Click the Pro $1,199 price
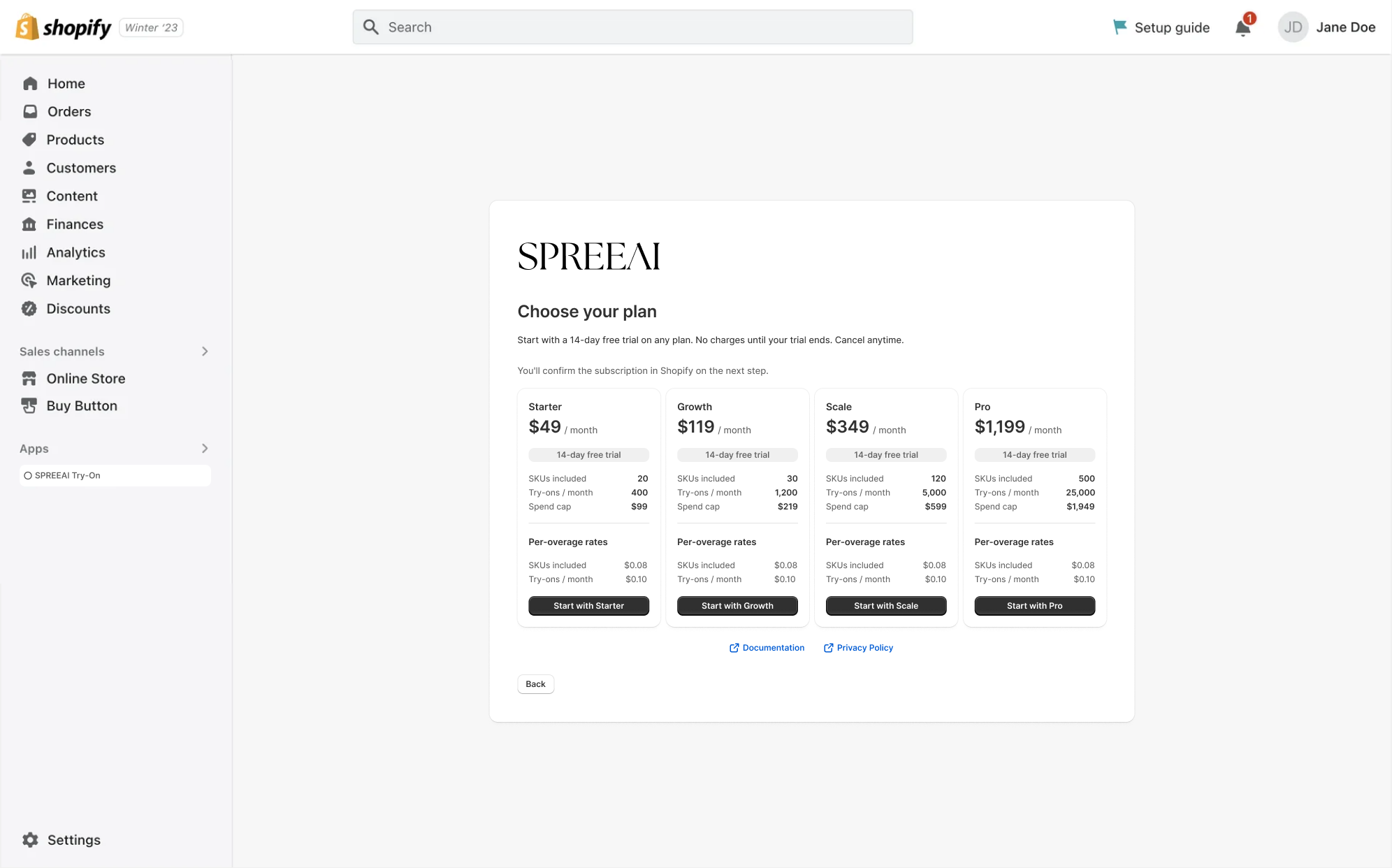 coord(1000,427)
